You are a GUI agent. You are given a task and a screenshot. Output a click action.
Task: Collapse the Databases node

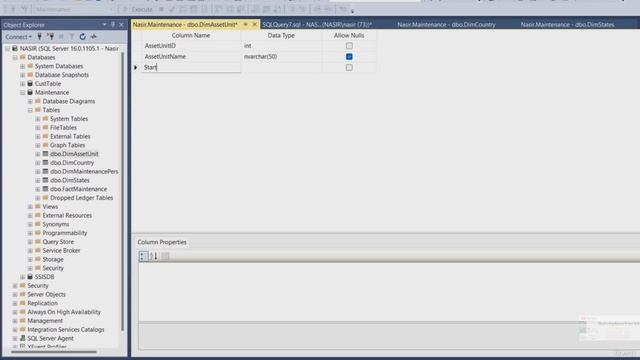coord(15,58)
